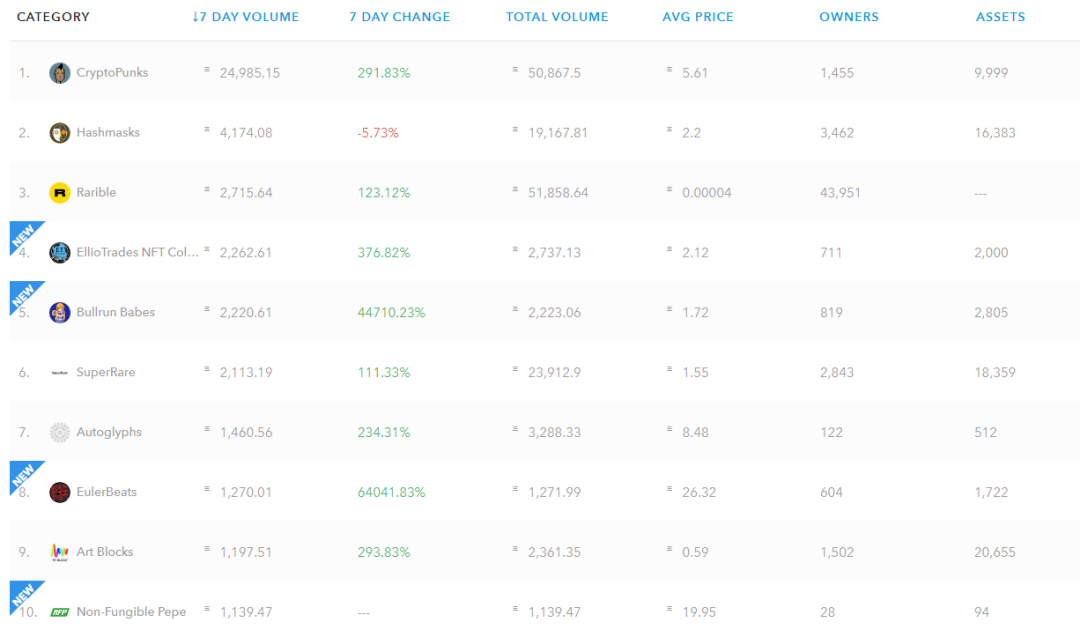Sort by 7 Day Volume column

246,17
